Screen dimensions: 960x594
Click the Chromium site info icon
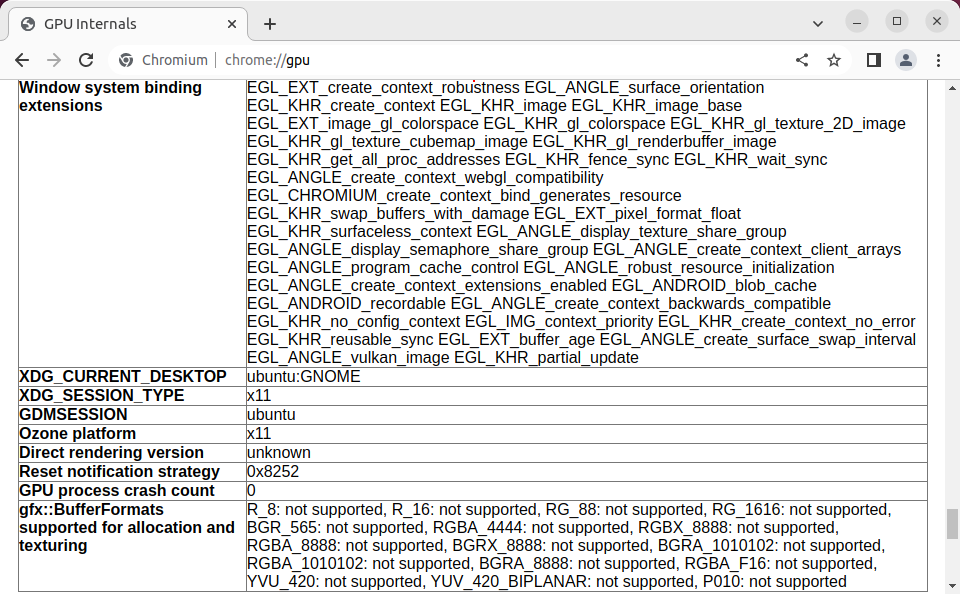[126, 60]
